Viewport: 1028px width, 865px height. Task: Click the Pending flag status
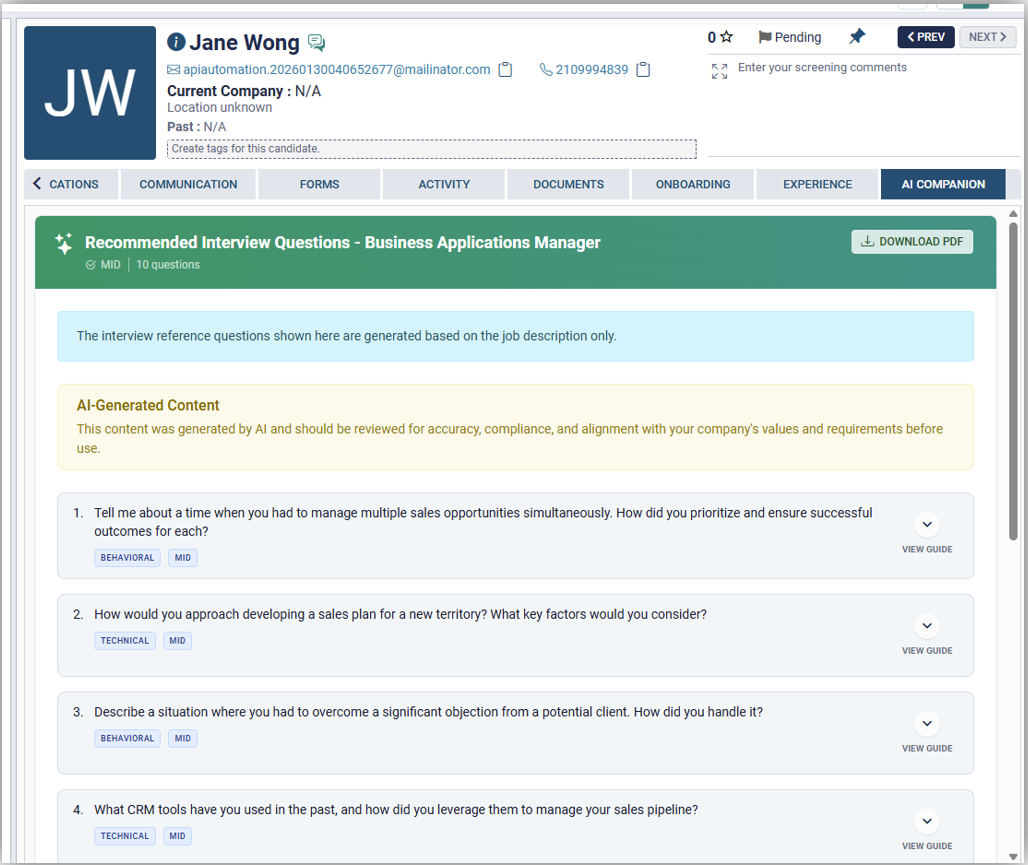[x=789, y=37]
